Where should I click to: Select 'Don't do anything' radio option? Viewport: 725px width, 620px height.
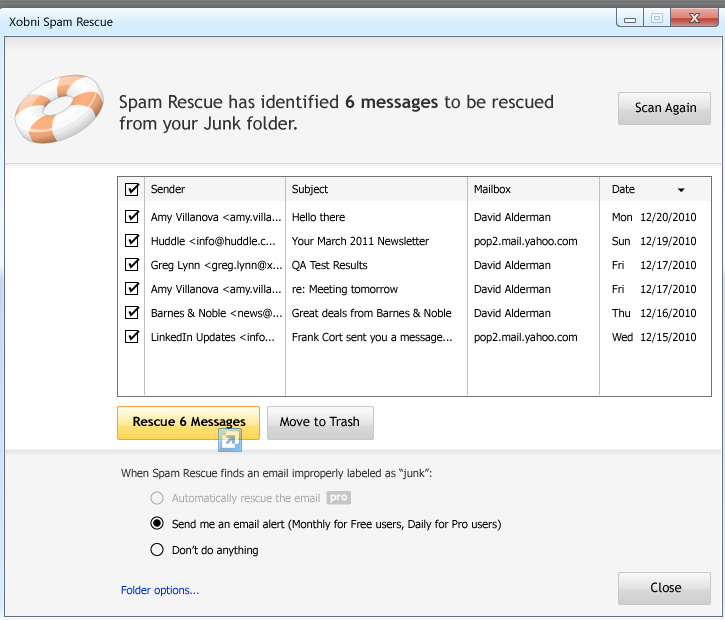click(x=157, y=550)
